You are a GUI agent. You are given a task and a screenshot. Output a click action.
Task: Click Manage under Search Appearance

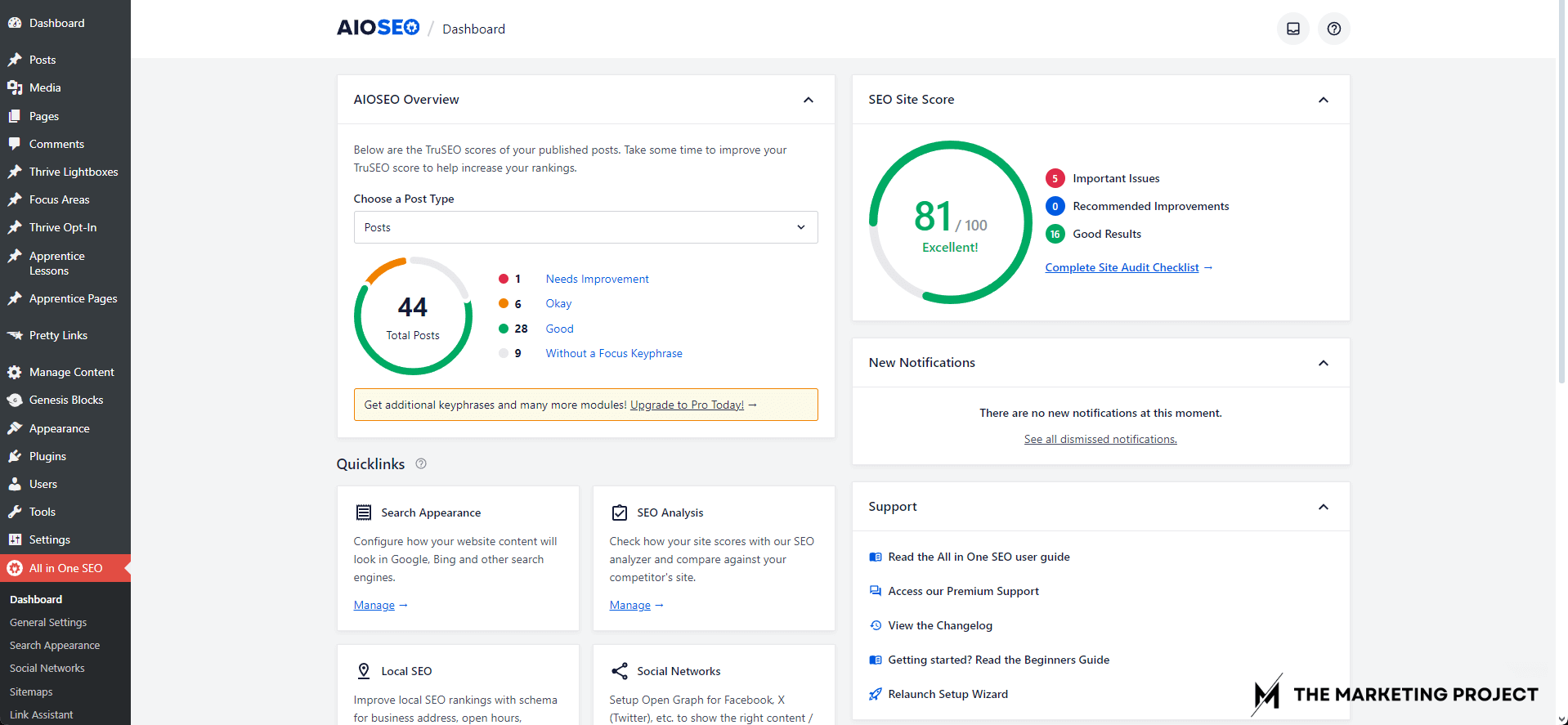(x=374, y=605)
